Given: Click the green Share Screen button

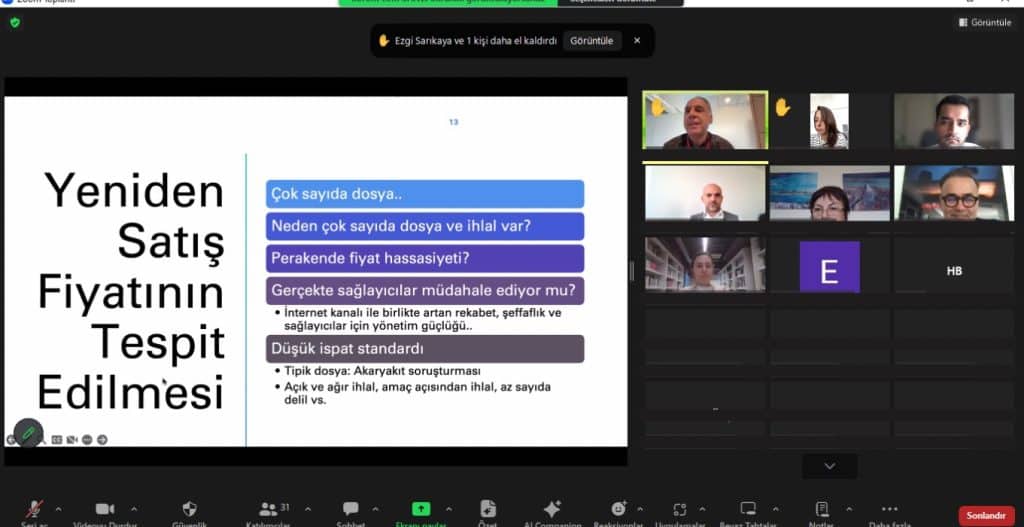Looking at the screenshot, I should click(x=420, y=509).
